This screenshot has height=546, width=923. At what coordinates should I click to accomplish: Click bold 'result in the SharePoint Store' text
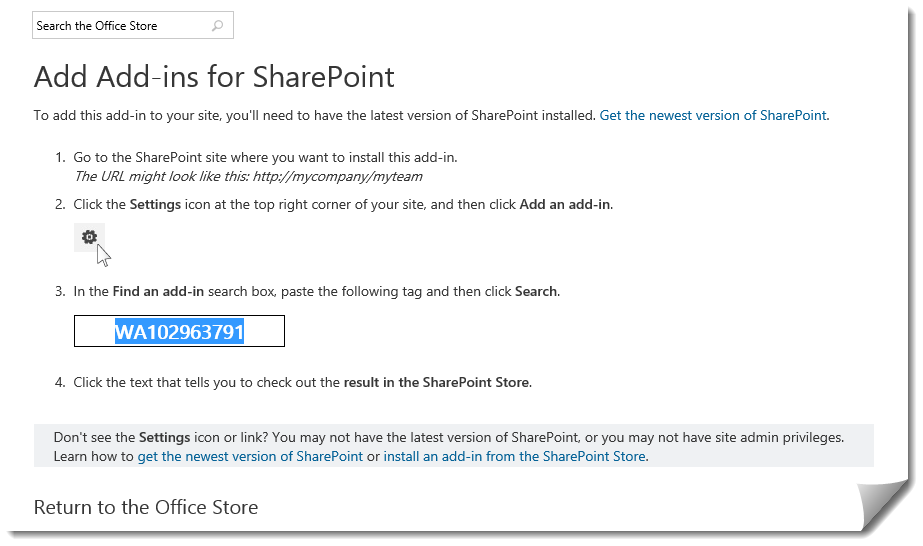pyautogui.click(x=437, y=382)
